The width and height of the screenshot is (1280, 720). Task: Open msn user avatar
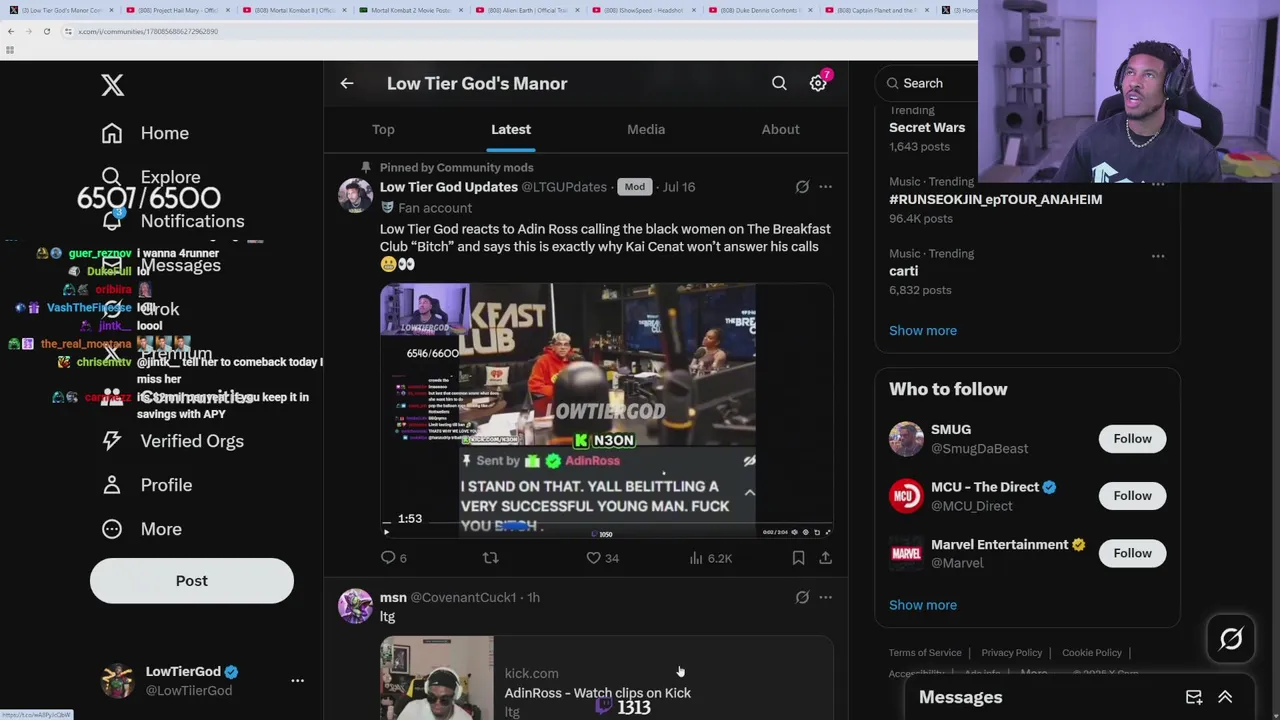[x=355, y=606]
